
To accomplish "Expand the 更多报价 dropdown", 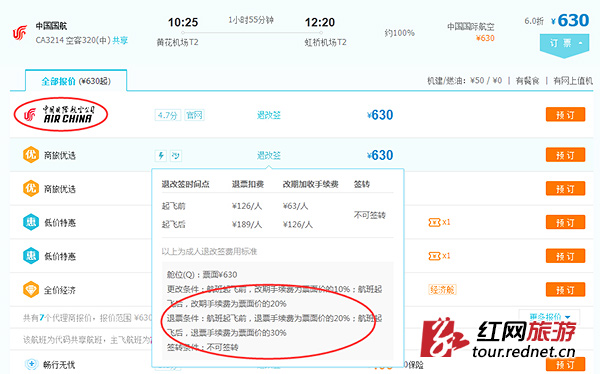I will tap(549, 317).
